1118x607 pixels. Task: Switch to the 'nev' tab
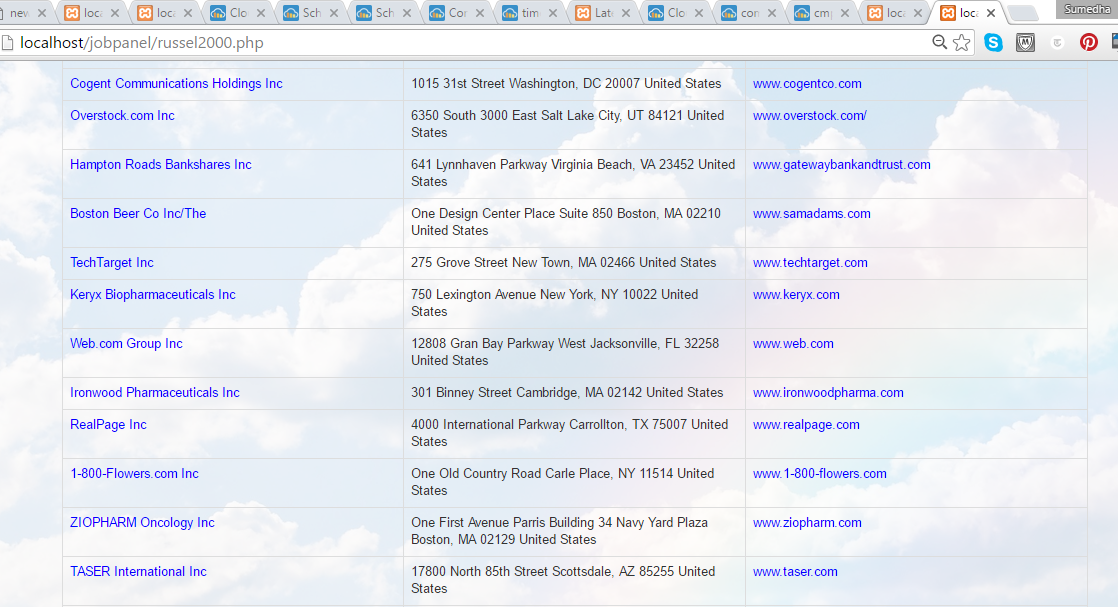coord(19,13)
